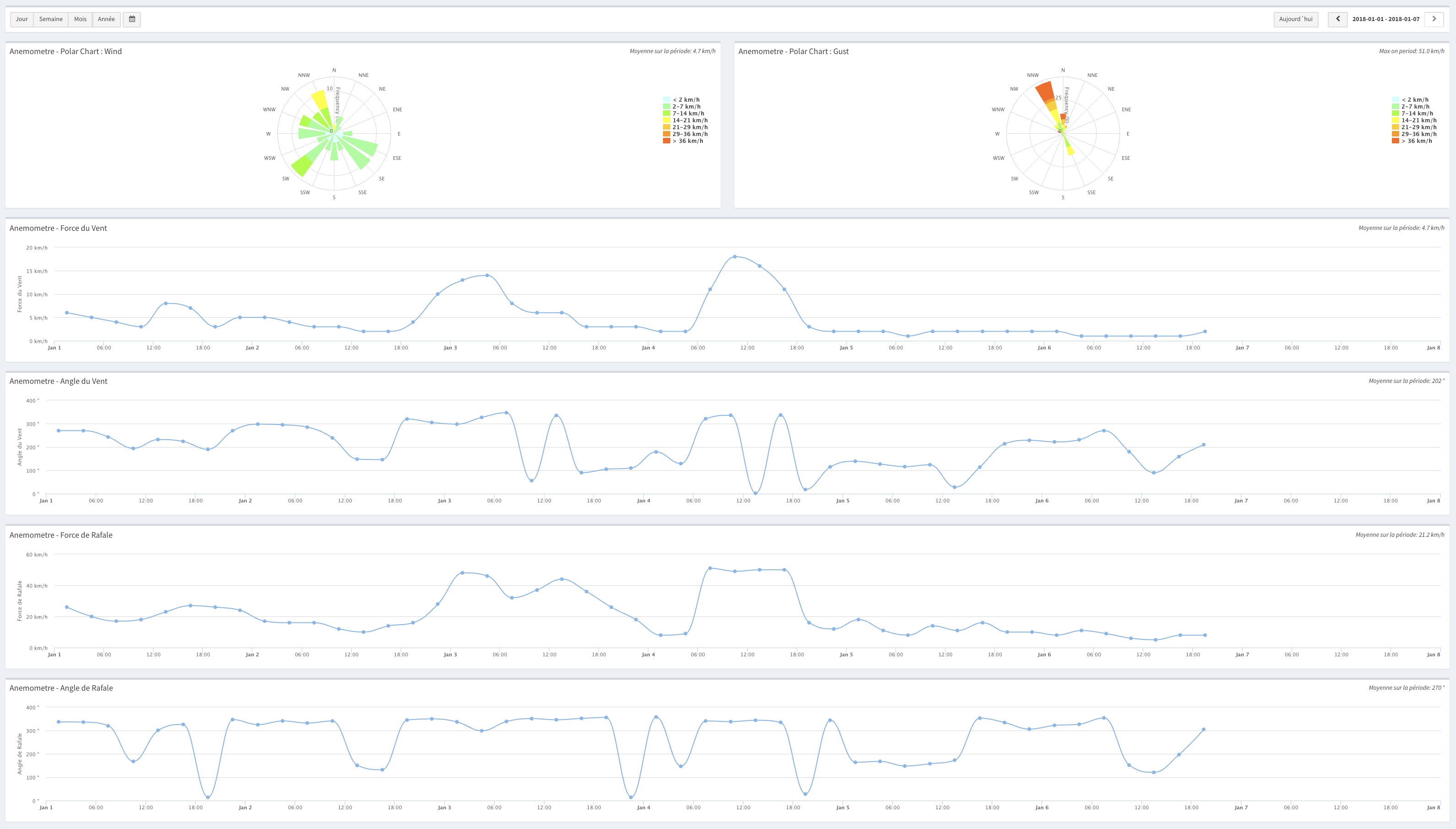Click the '29-36 km/h' swatch in Gust legend
1456x829 pixels.
[x=1395, y=134]
